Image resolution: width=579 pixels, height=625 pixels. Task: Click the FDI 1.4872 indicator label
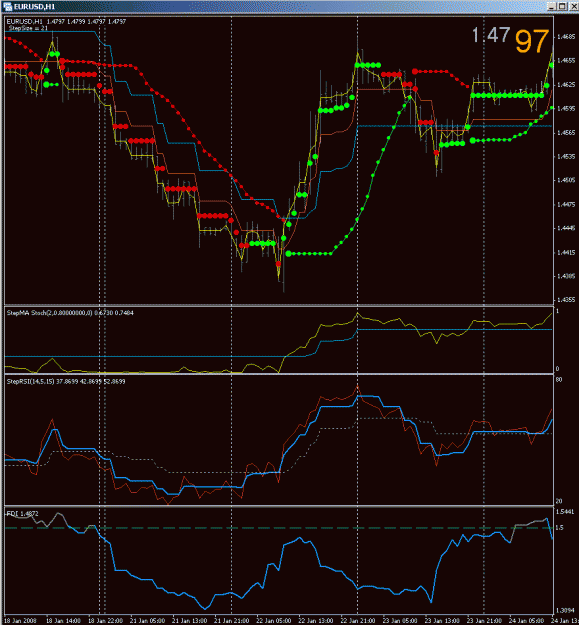click(23, 513)
